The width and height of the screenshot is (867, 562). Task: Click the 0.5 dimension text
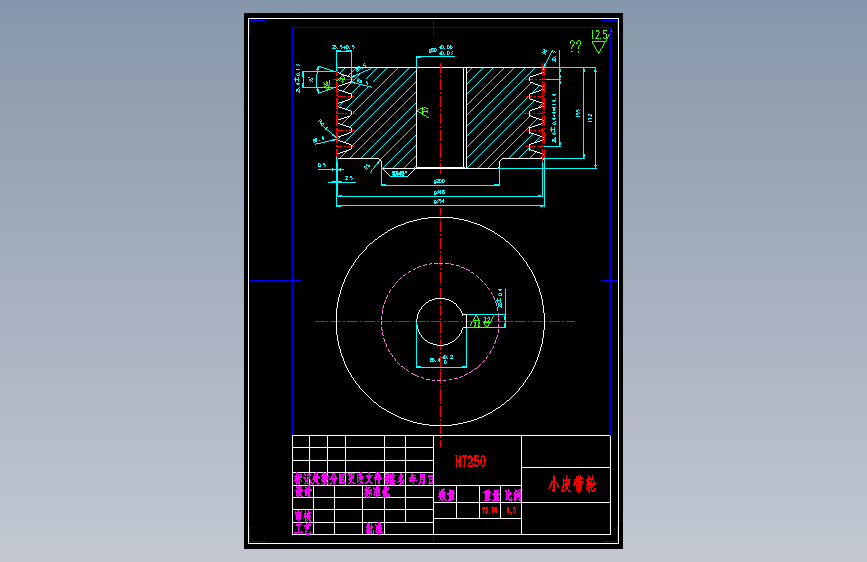pos(322,165)
